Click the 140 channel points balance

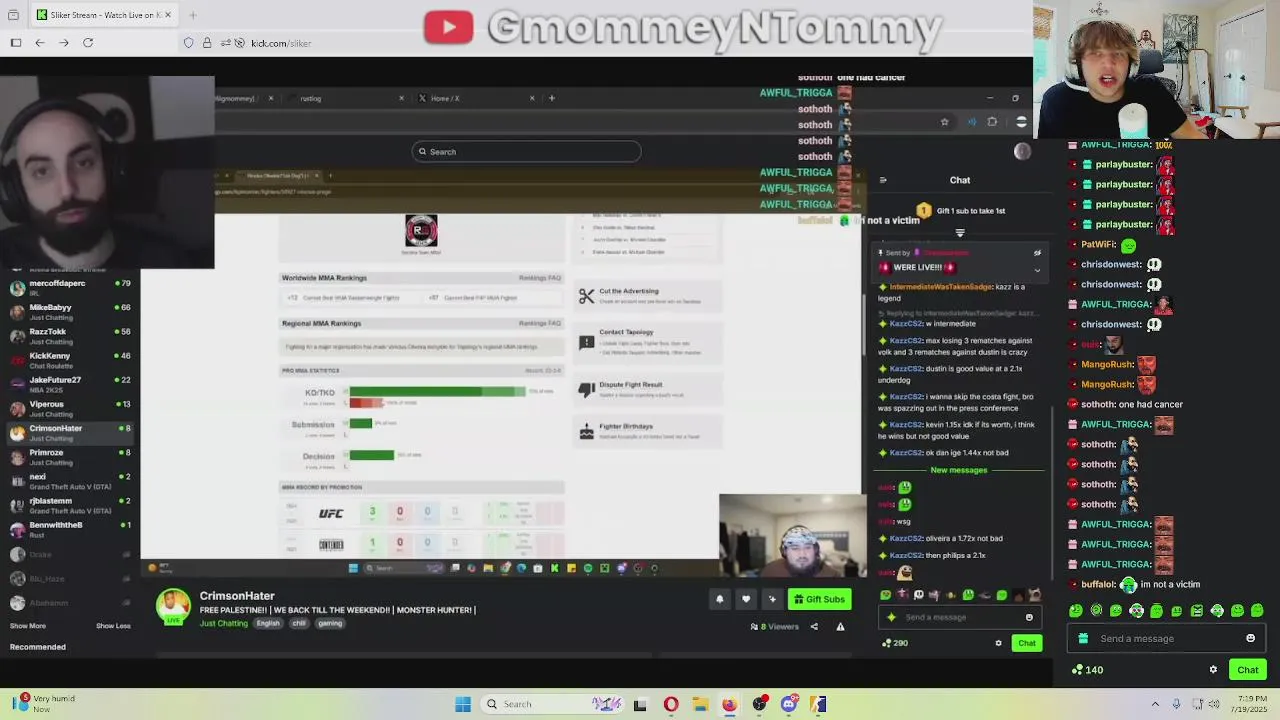click(x=1087, y=670)
